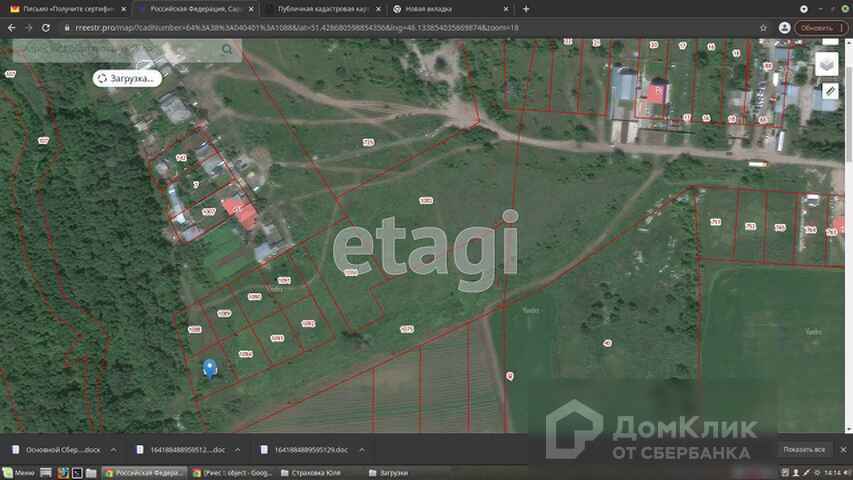Switch to the Российская Федера... taskbar window
Viewport: 853px width, 480px height.
coord(145,473)
